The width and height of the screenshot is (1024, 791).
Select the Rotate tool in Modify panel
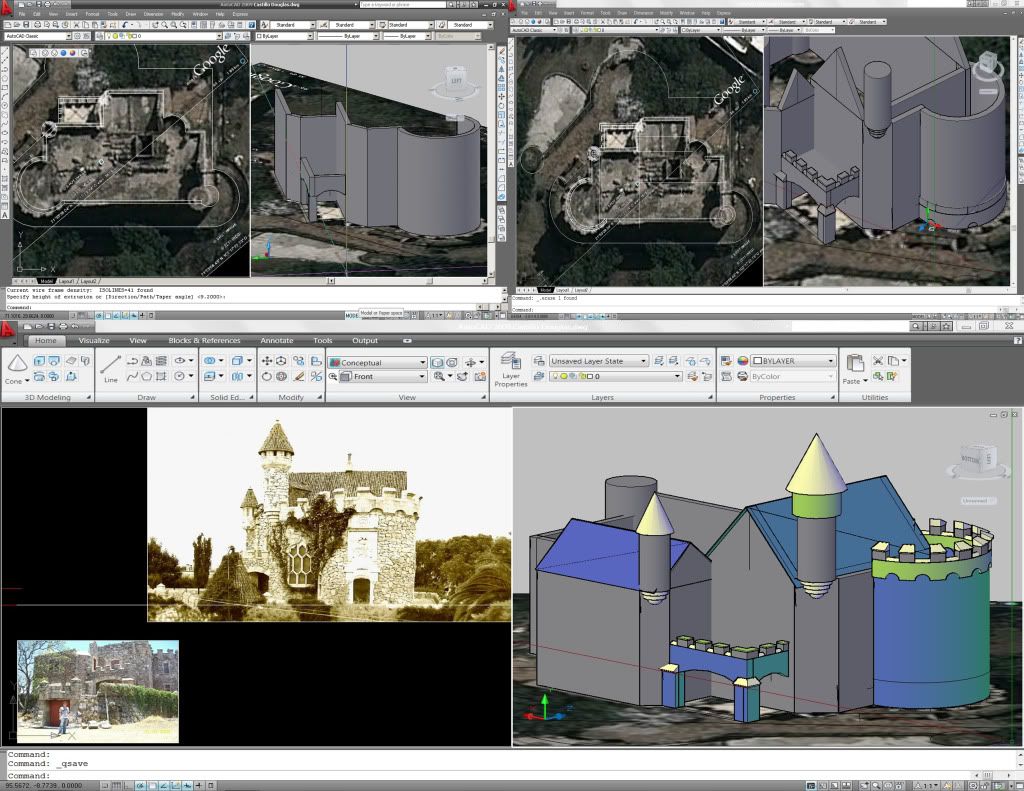pyautogui.click(x=266, y=376)
